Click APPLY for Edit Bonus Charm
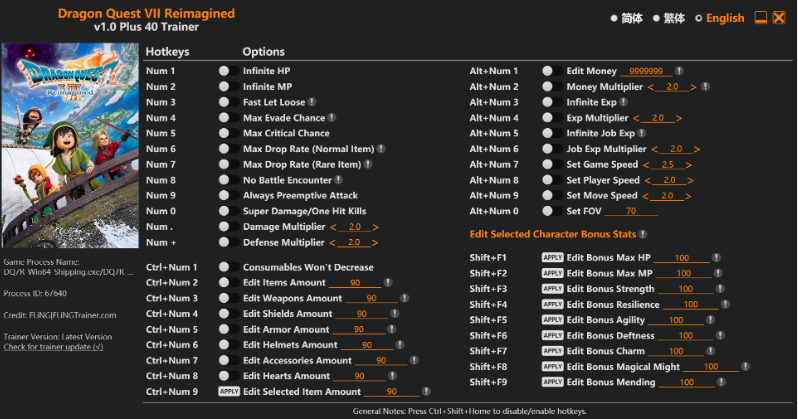The height and width of the screenshot is (419, 798). 553,351
